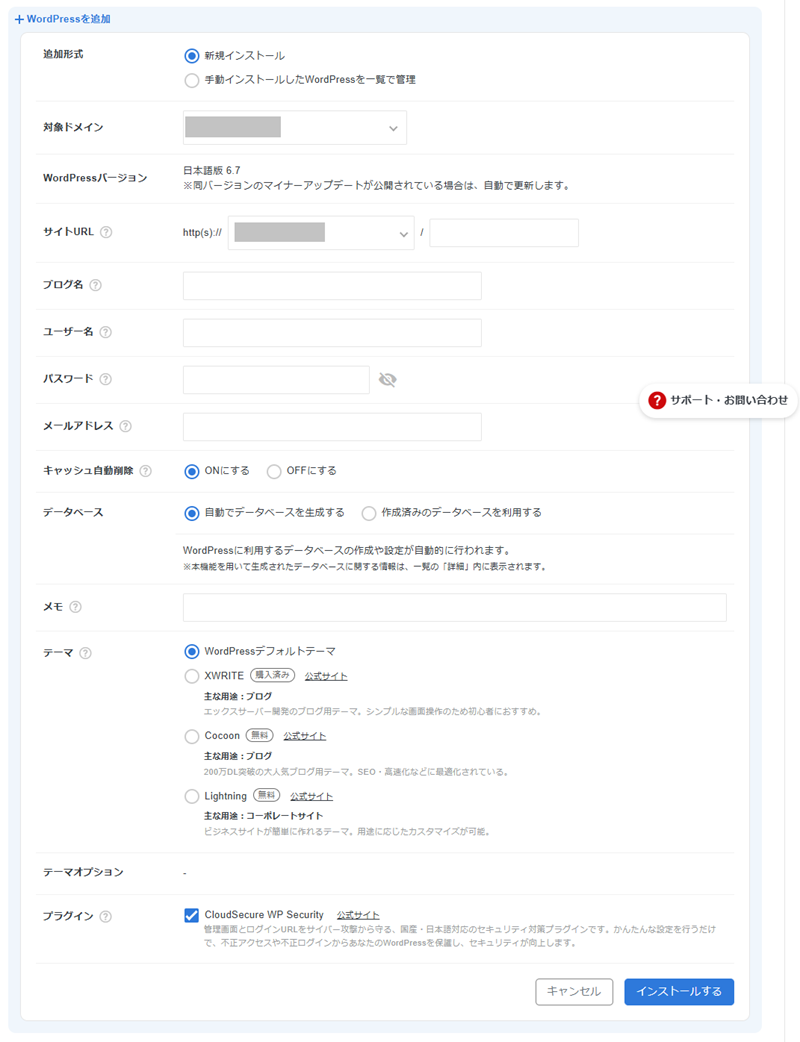Click the help icon next to メールアドレス

click(125, 426)
